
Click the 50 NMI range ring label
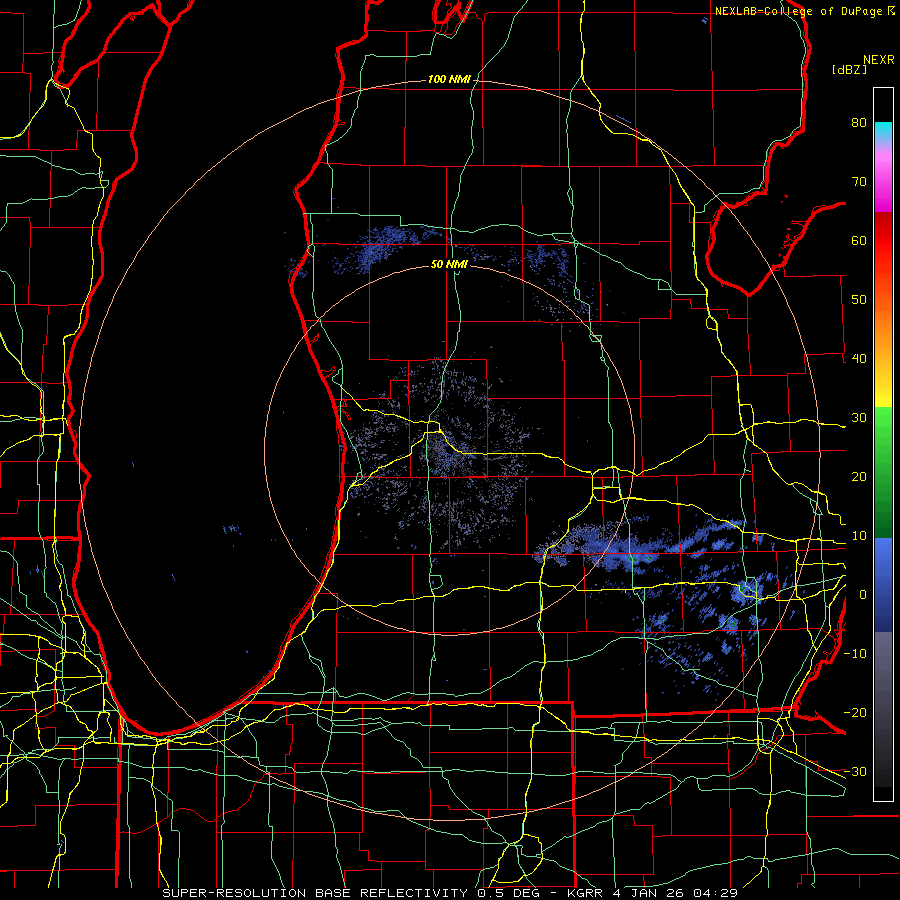[x=449, y=264]
